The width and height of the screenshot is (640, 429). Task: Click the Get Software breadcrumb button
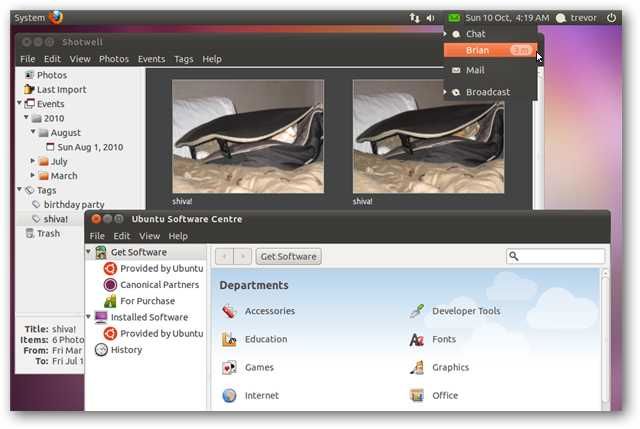coord(289,256)
